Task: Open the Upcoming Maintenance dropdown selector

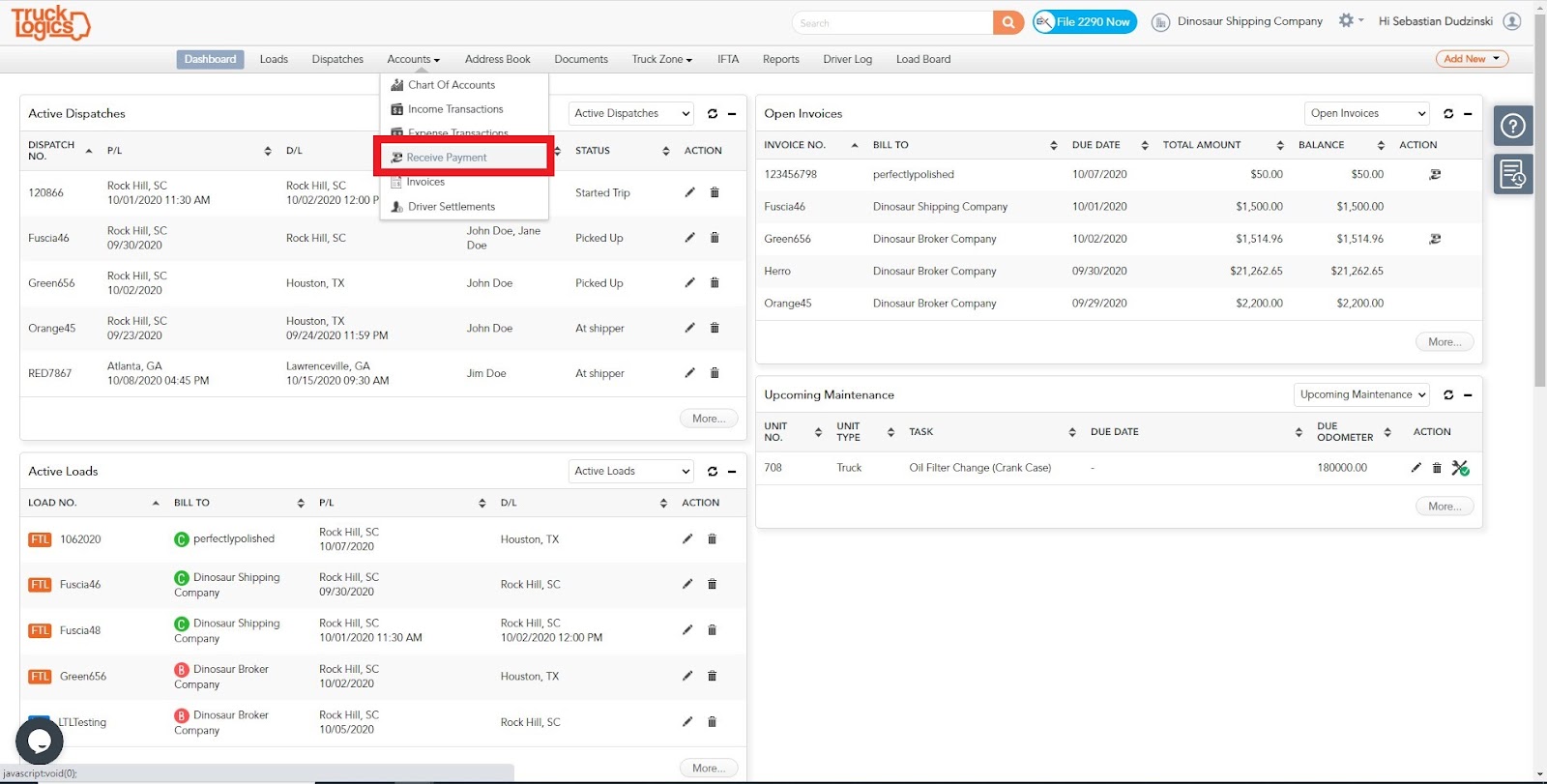Action: click(1361, 395)
